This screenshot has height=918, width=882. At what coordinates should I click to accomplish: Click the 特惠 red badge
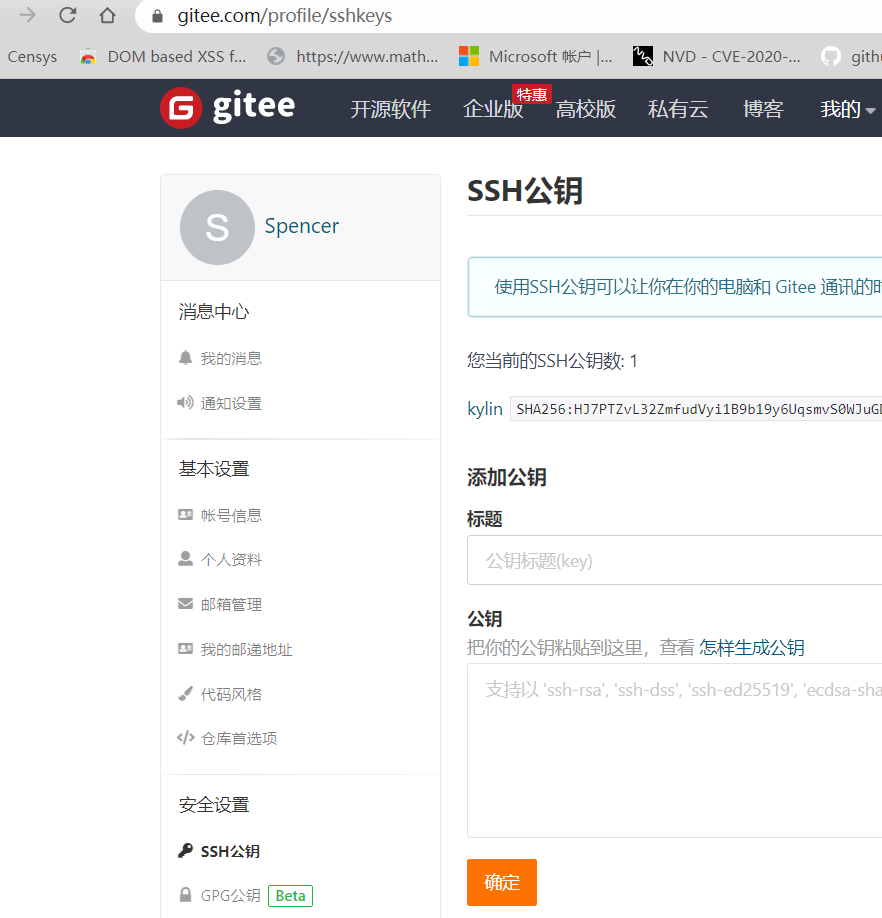531,94
